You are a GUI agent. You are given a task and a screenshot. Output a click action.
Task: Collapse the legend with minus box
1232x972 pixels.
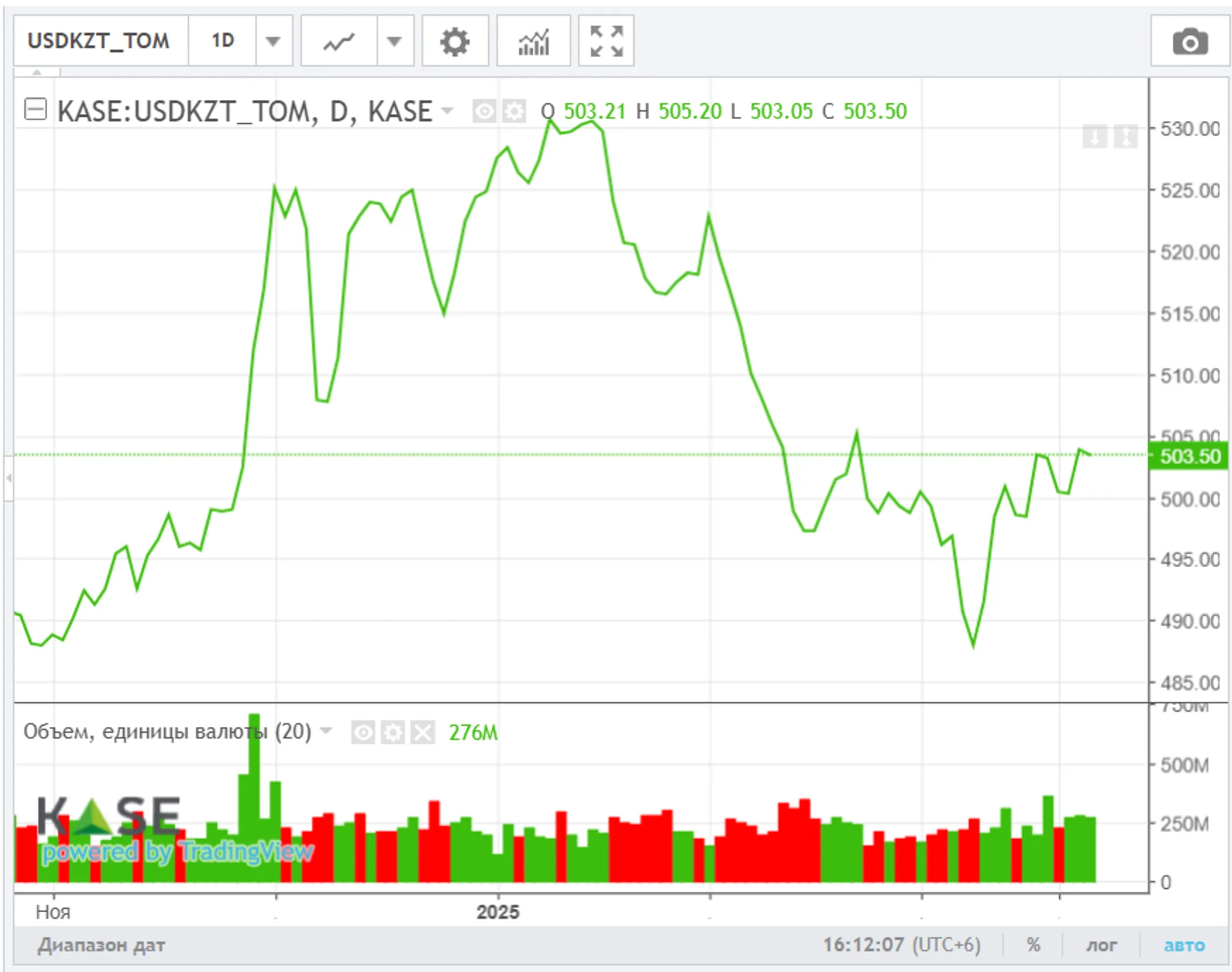pos(35,109)
